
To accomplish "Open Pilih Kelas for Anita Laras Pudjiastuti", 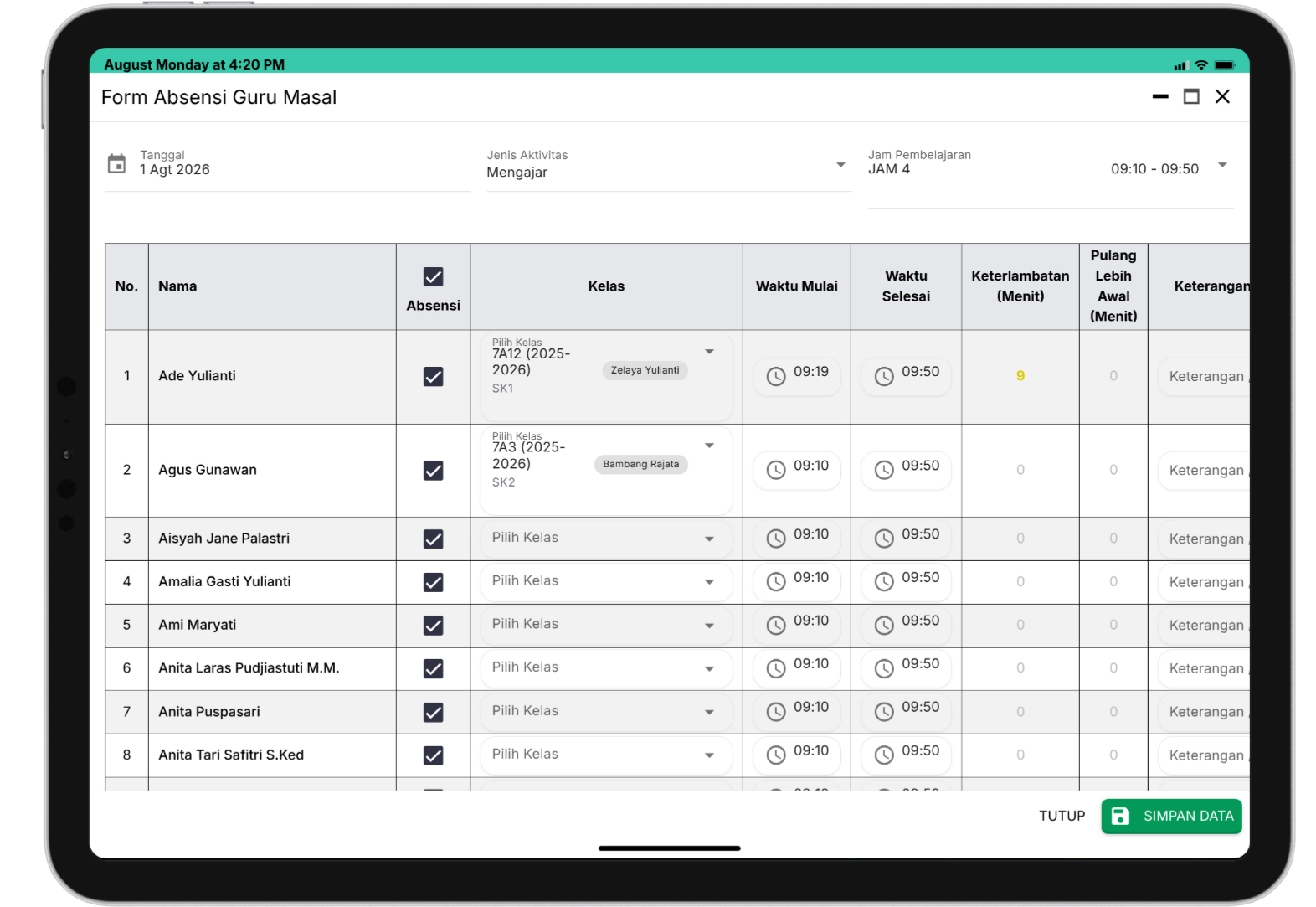I will [x=606, y=668].
